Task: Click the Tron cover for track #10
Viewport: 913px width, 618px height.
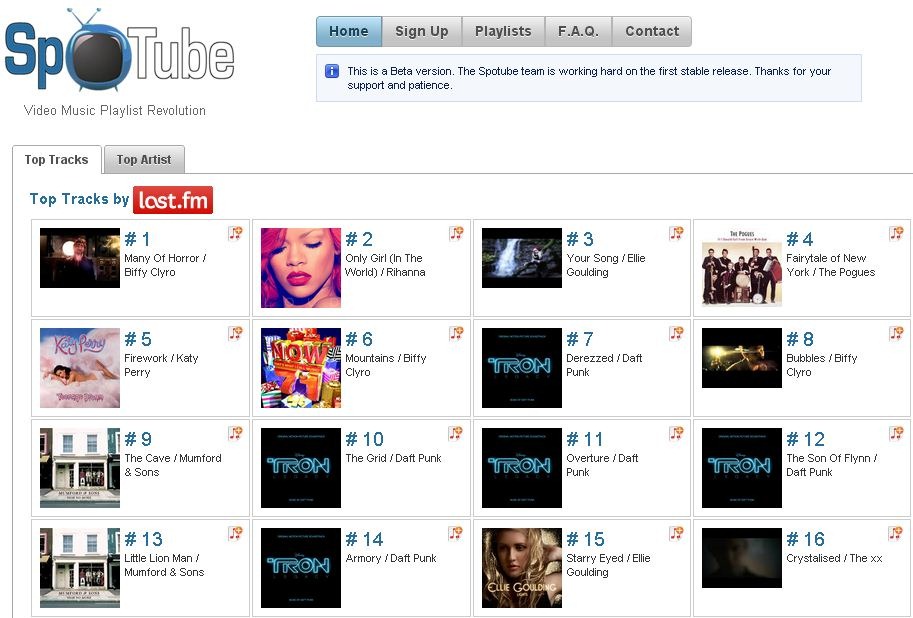Action: pos(301,468)
